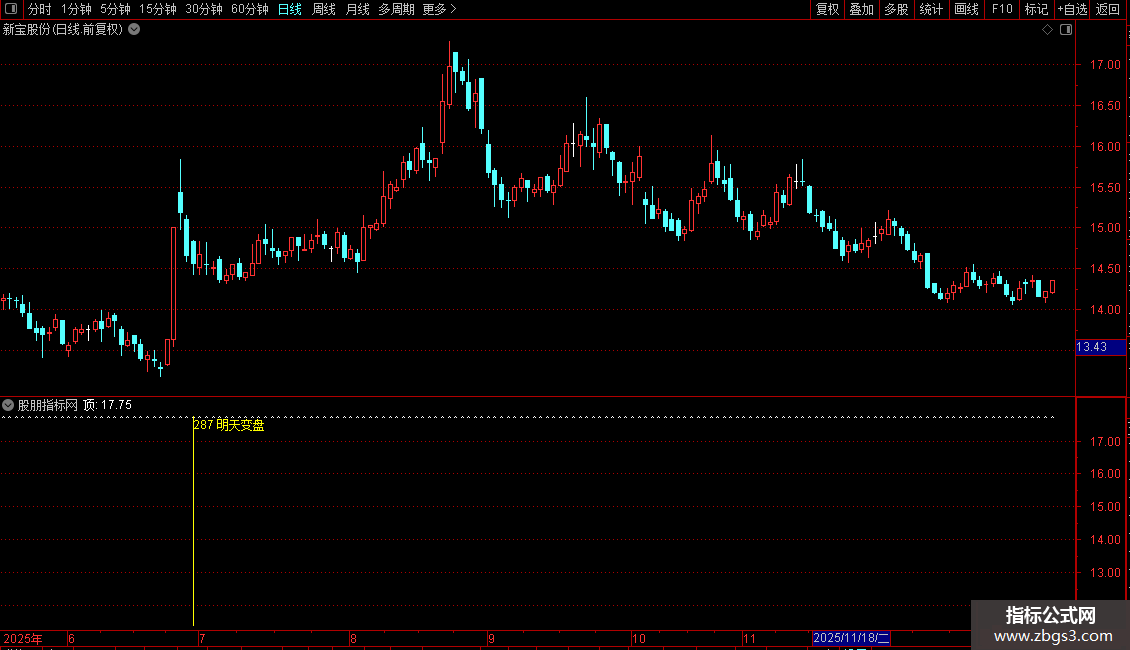Click month 6 on the time axis
Image resolution: width=1130 pixels, height=650 pixels.
71,638
